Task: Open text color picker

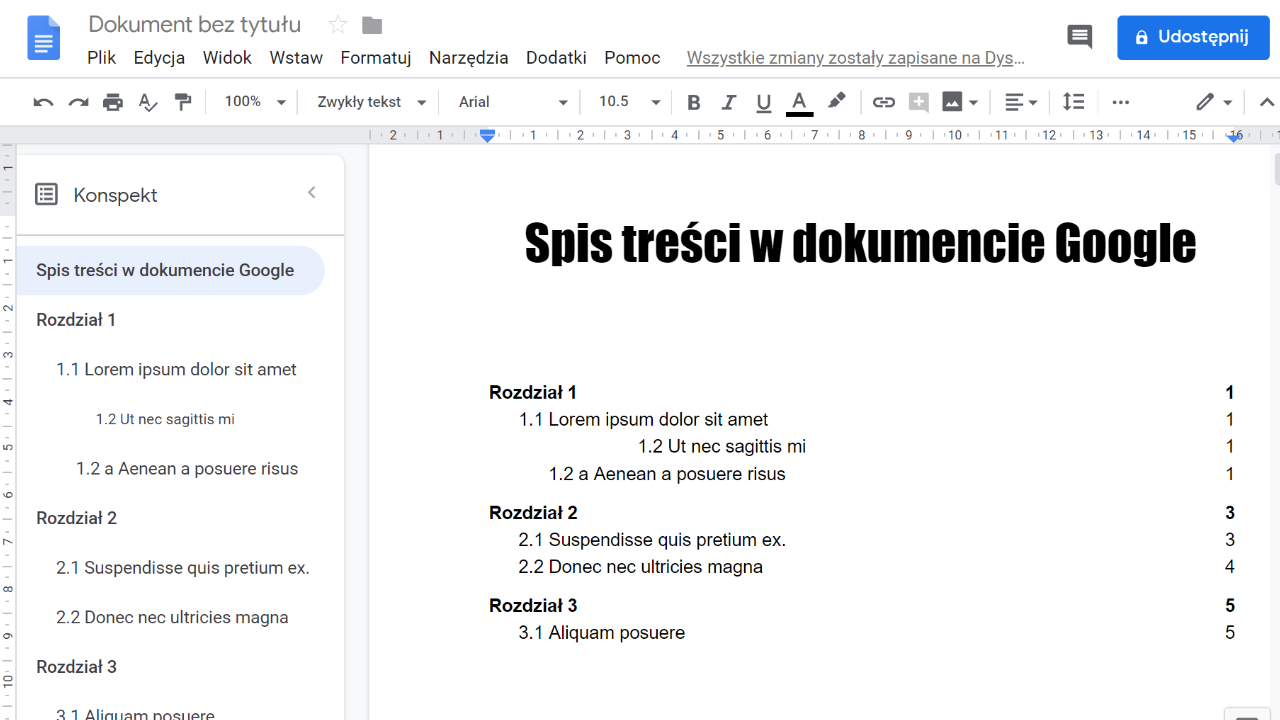Action: coord(799,102)
